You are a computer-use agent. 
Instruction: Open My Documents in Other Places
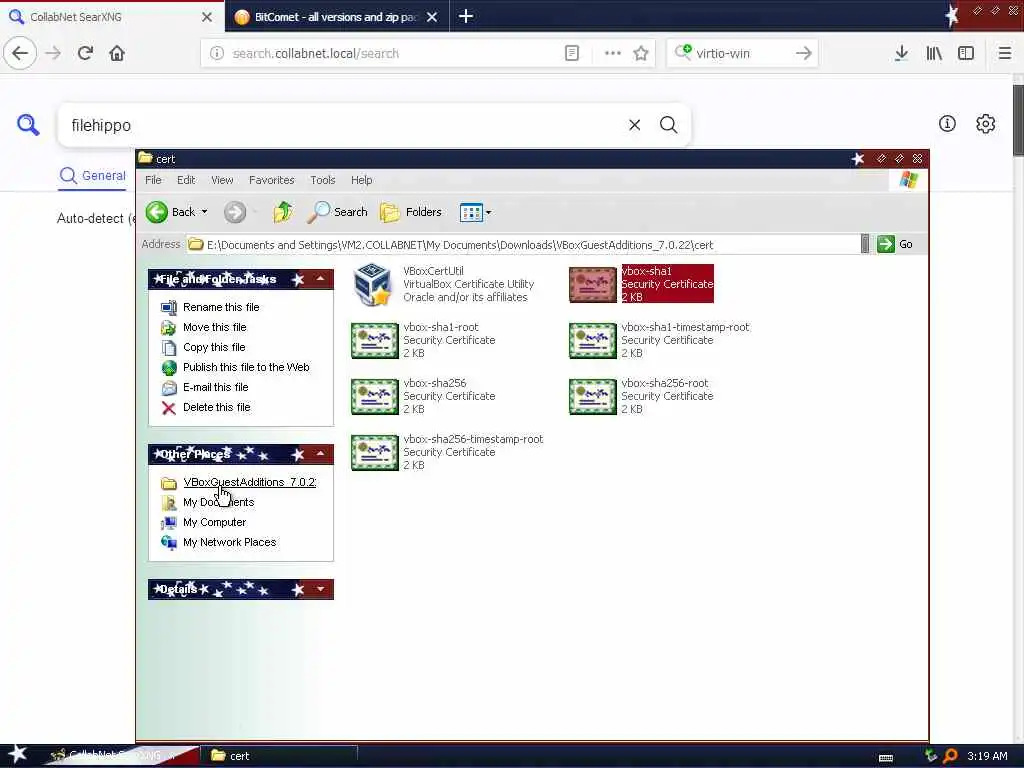click(218, 502)
